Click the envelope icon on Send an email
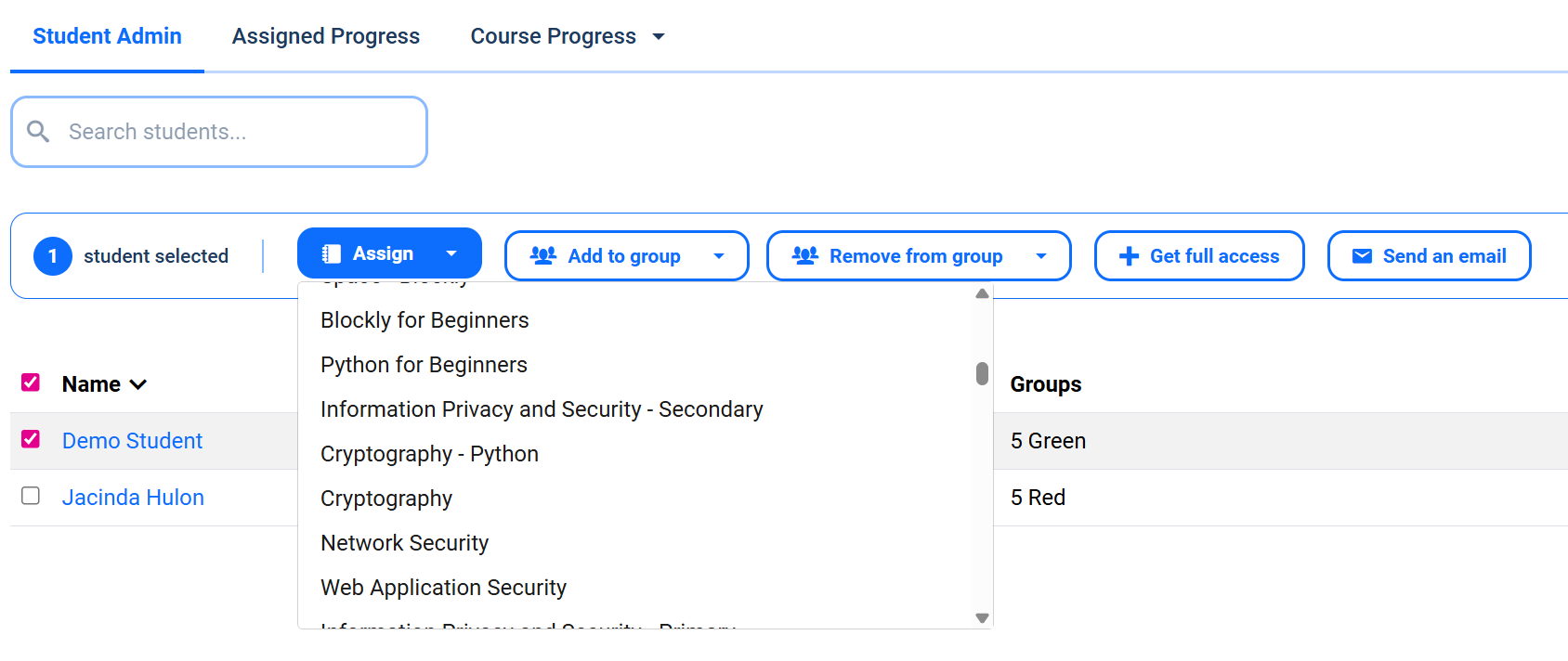 point(1362,256)
